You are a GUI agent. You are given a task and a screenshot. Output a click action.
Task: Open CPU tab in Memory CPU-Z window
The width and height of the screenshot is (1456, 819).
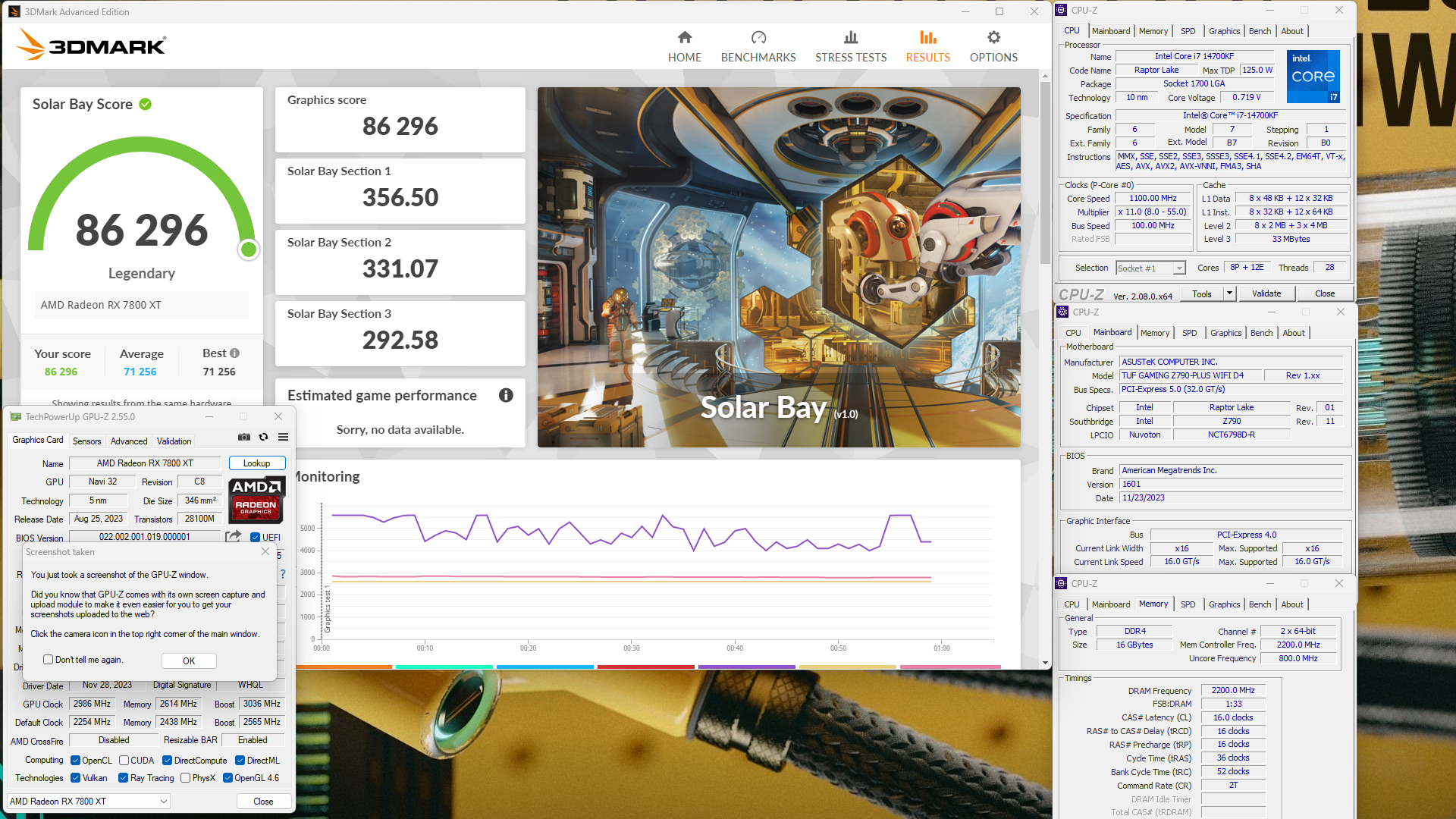click(1072, 604)
